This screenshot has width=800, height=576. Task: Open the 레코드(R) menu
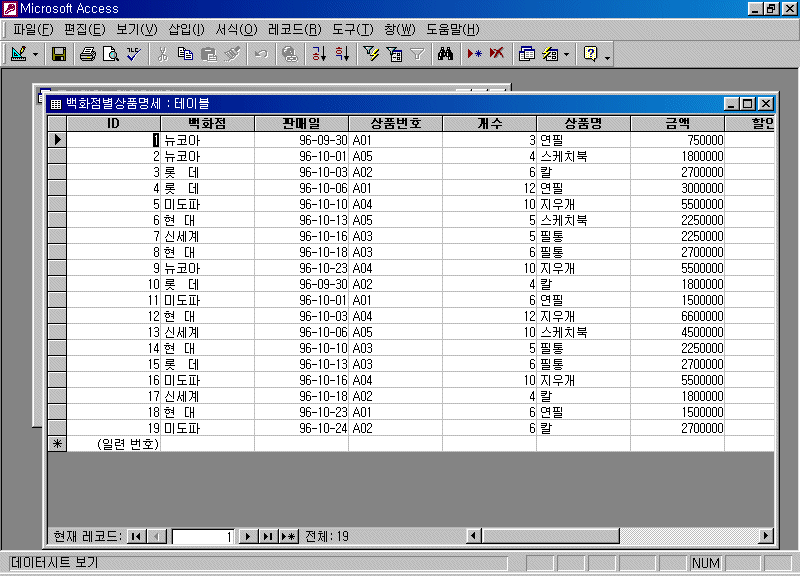[294, 30]
